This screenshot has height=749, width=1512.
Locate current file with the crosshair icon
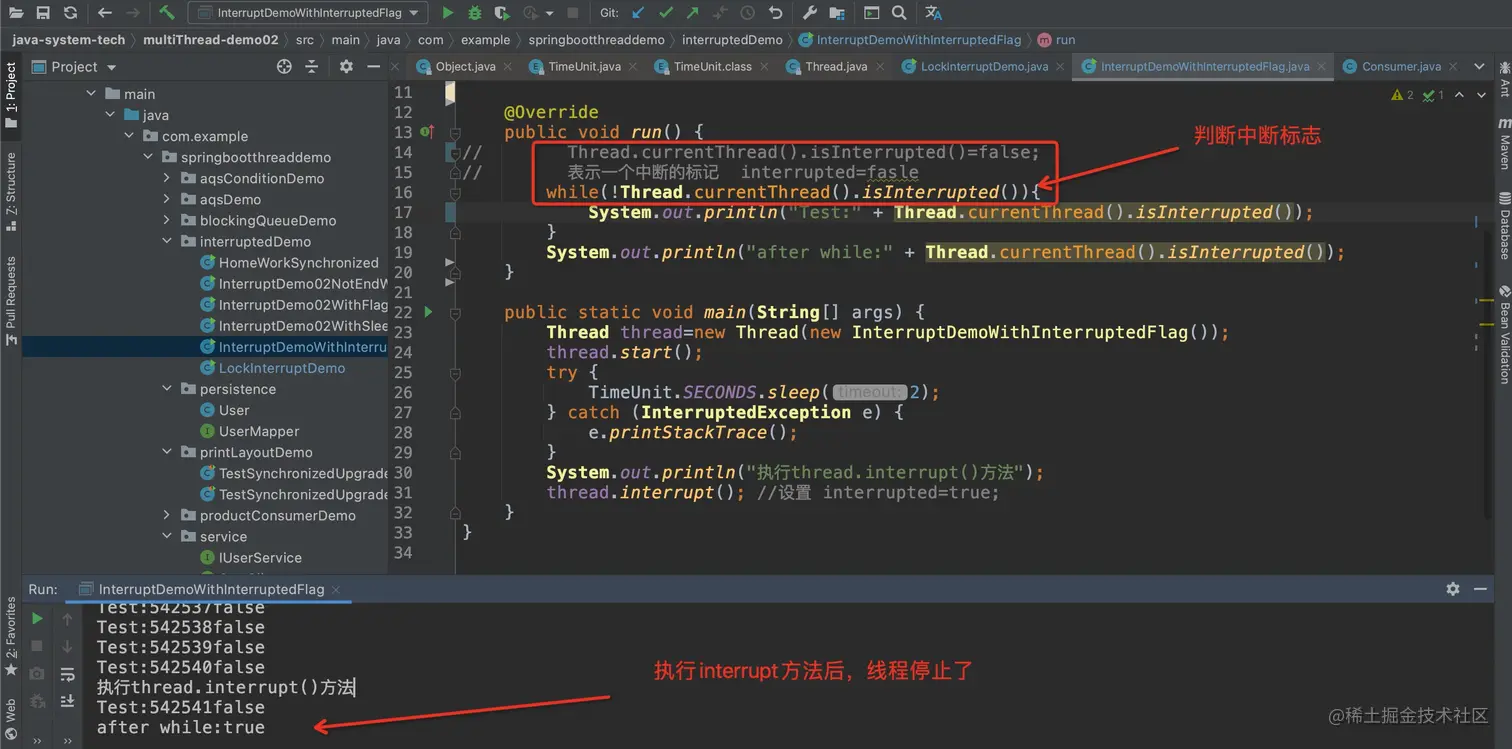point(284,67)
